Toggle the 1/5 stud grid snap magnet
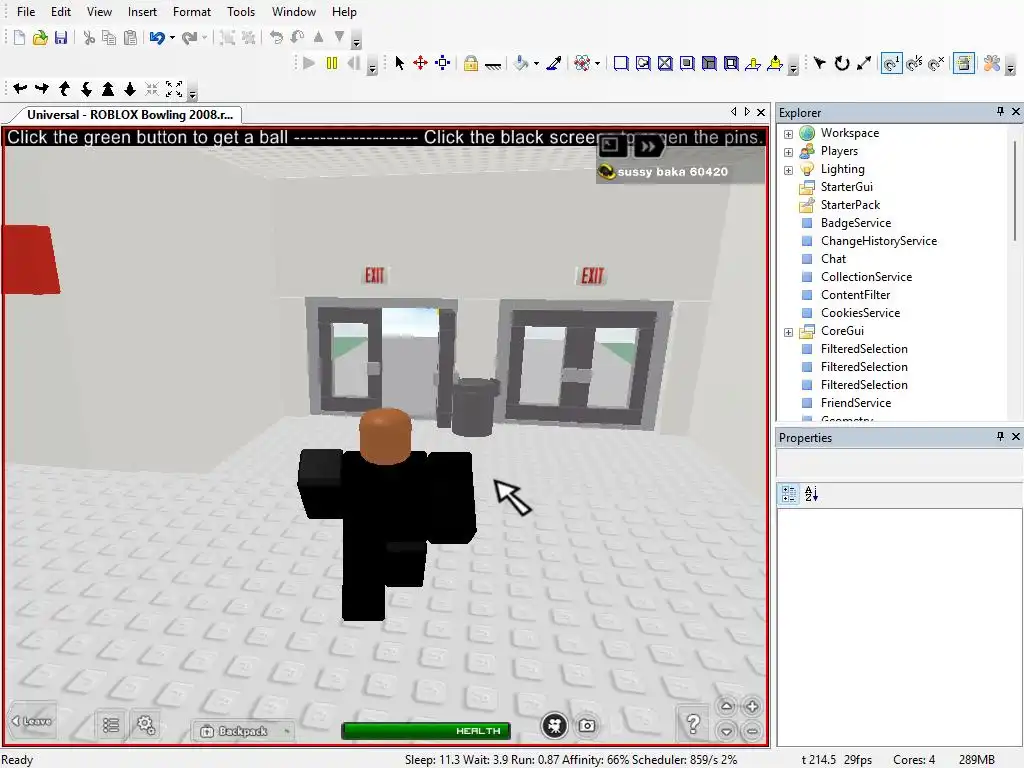 (914, 63)
